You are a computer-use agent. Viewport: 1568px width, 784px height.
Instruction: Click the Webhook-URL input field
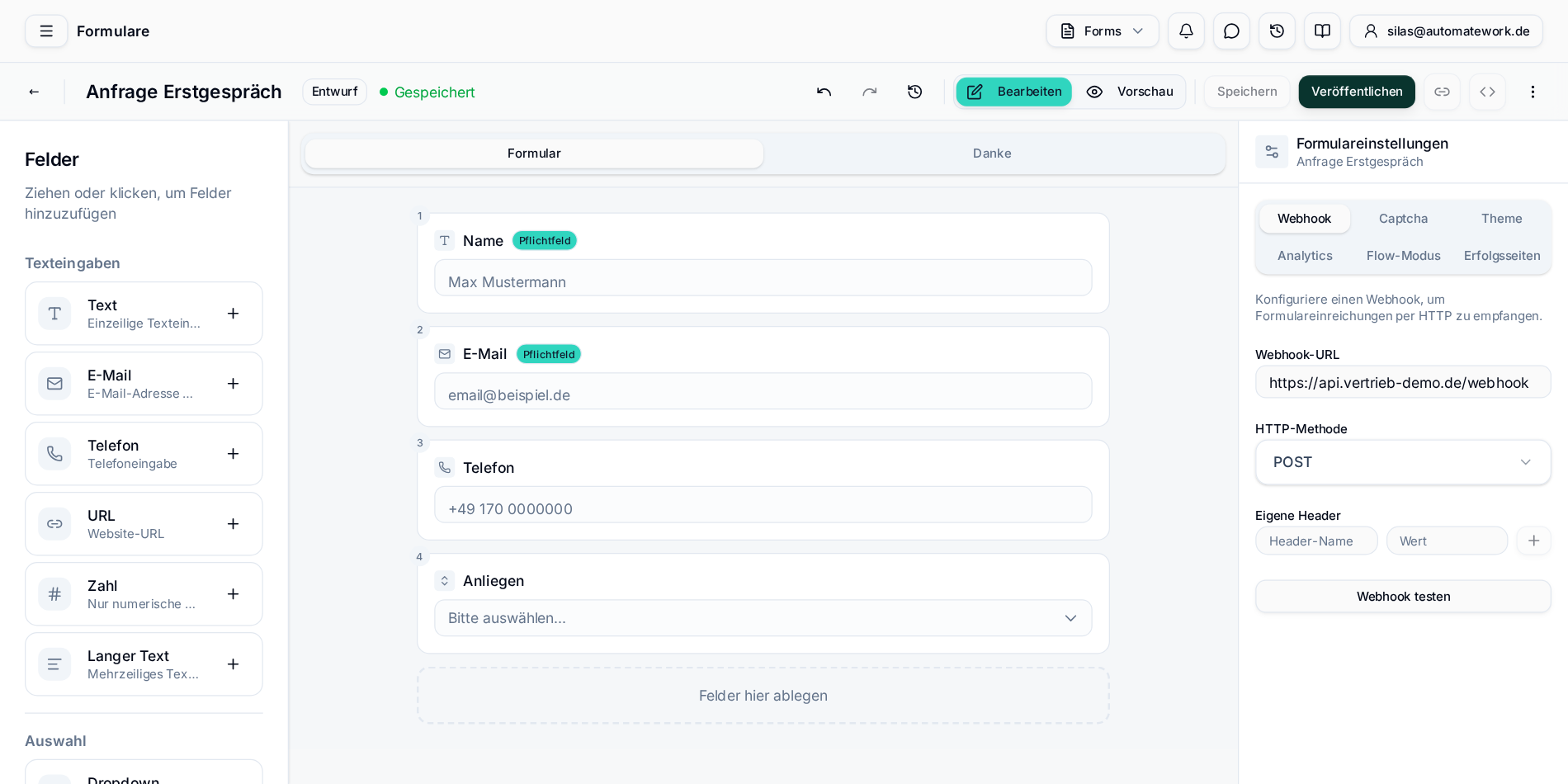(1403, 382)
